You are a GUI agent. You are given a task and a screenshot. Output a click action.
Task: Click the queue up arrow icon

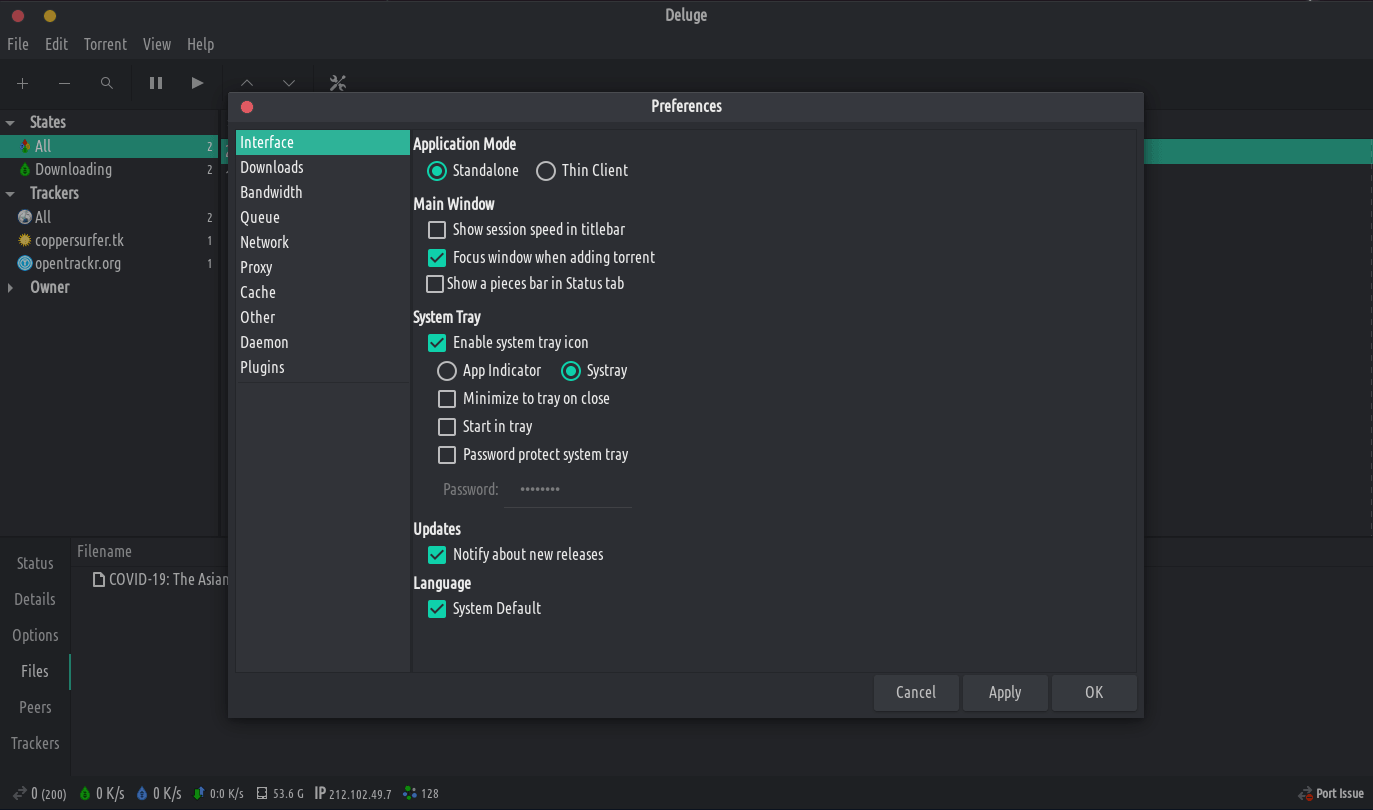247,84
